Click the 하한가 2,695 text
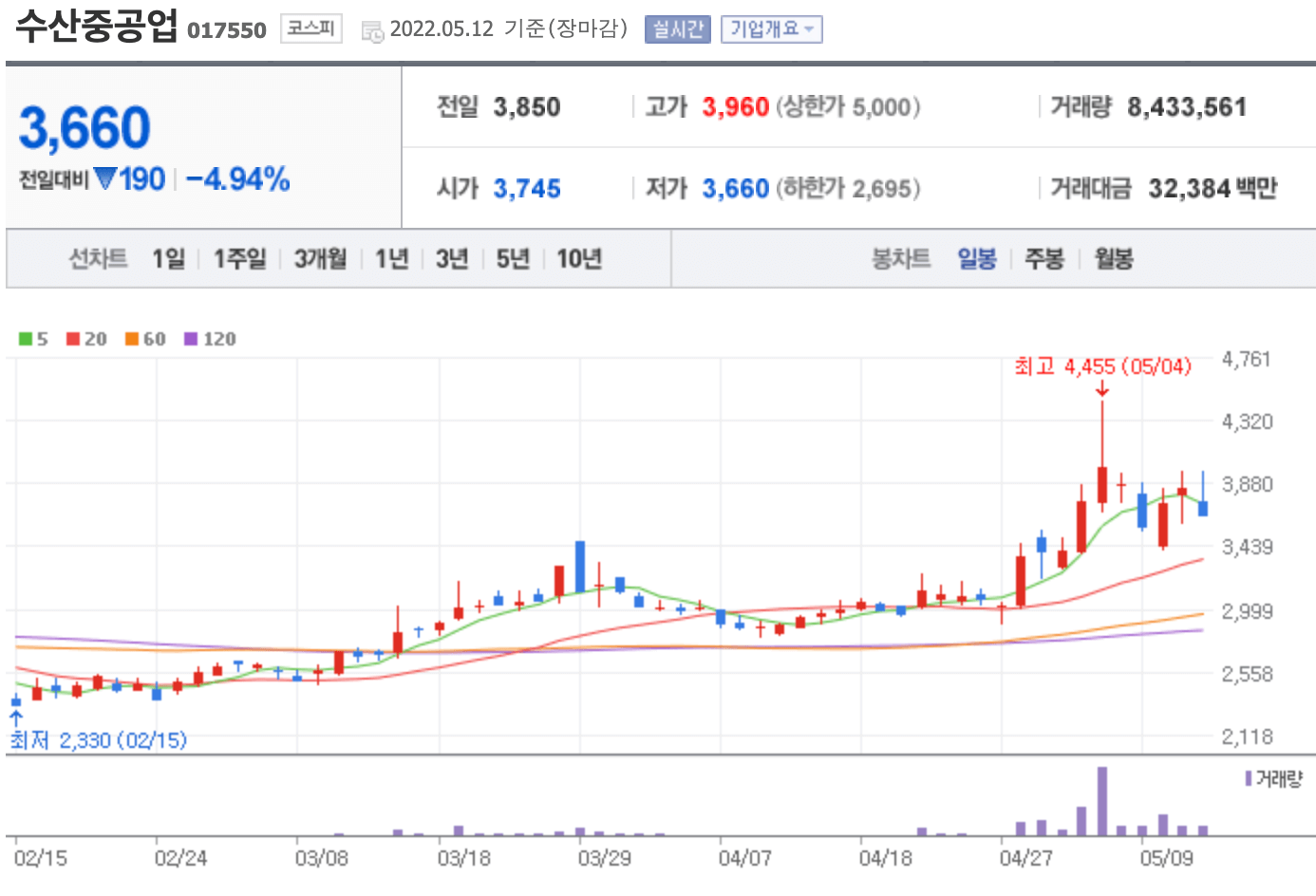The height and width of the screenshot is (896, 1316). tap(849, 188)
